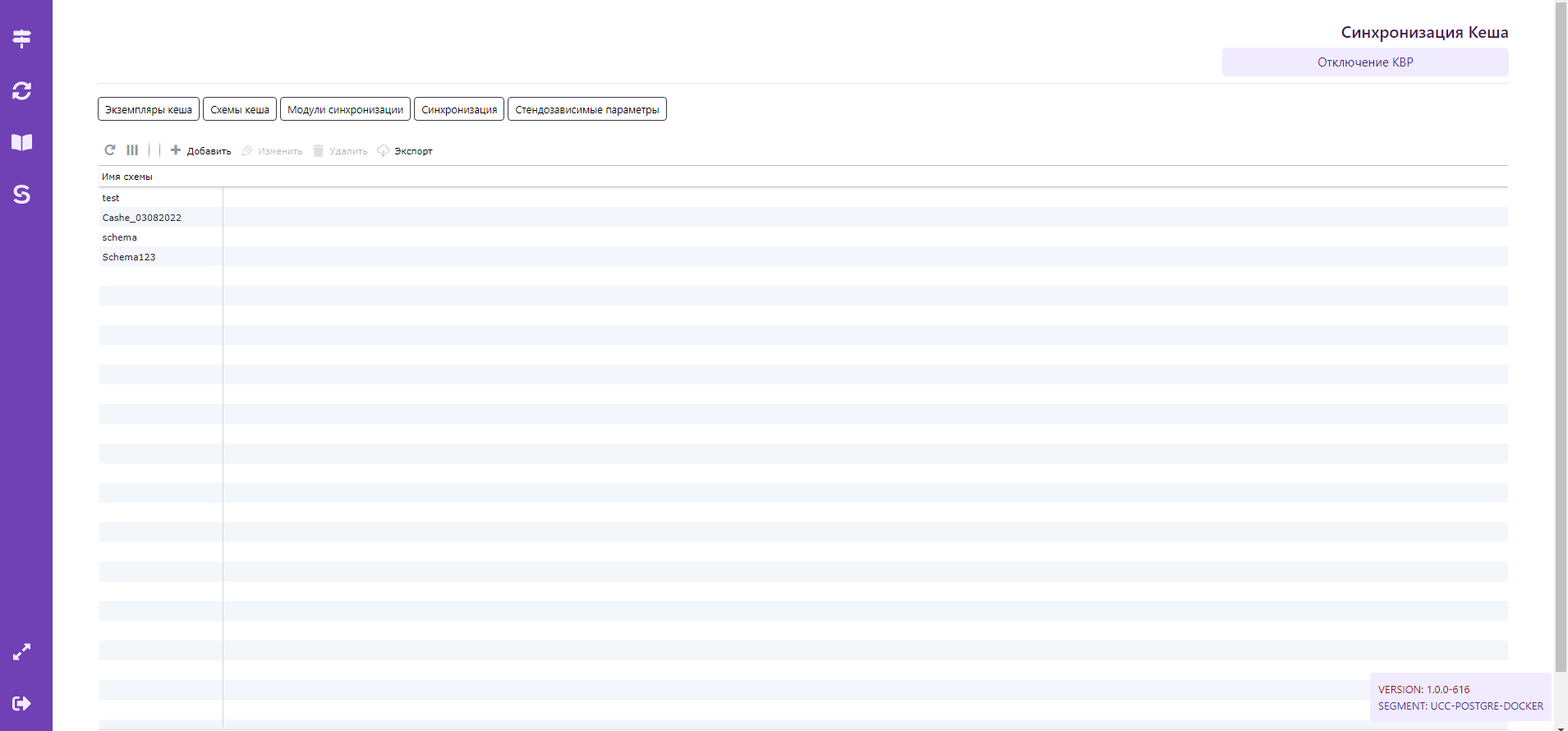Open the Синхронизация tab
The width and height of the screenshot is (1568, 731).
pos(459,109)
